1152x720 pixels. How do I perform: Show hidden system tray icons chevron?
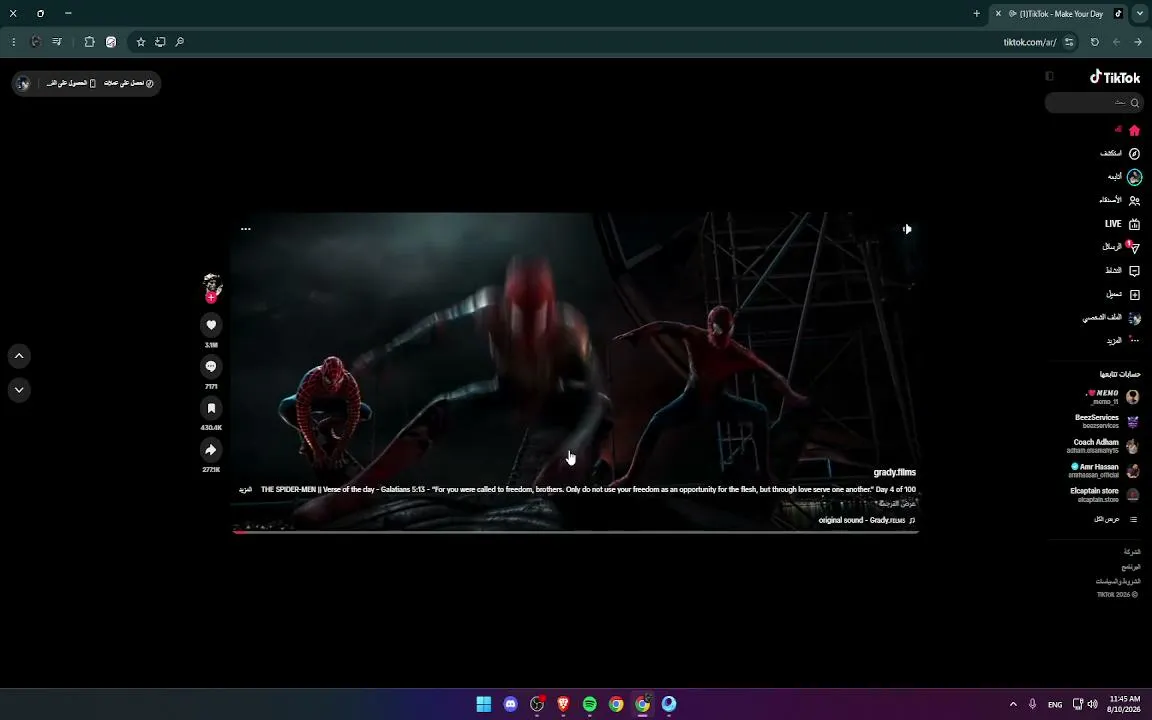[x=1013, y=704]
